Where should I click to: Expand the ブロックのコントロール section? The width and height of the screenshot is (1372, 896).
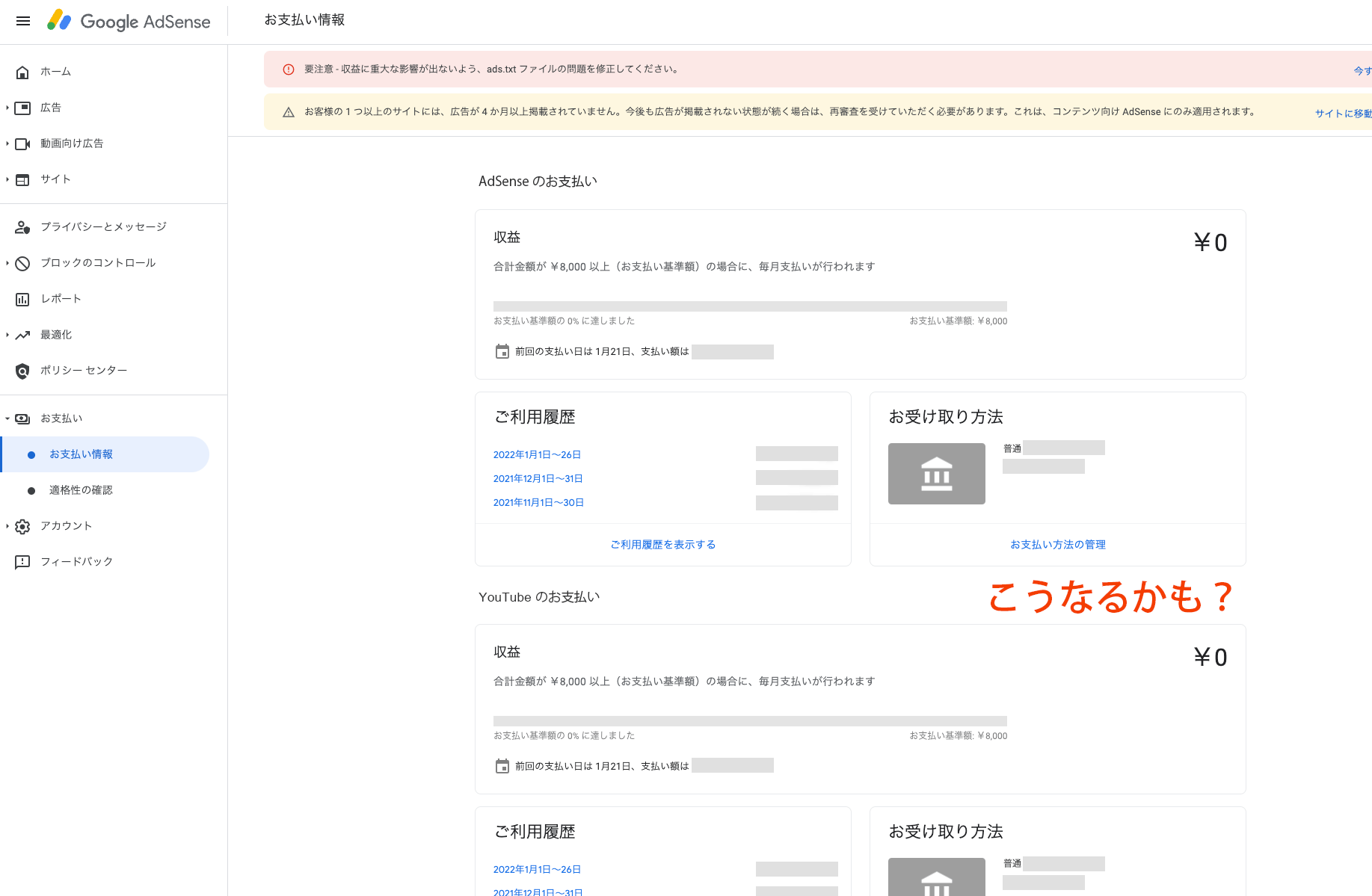(7, 263)
